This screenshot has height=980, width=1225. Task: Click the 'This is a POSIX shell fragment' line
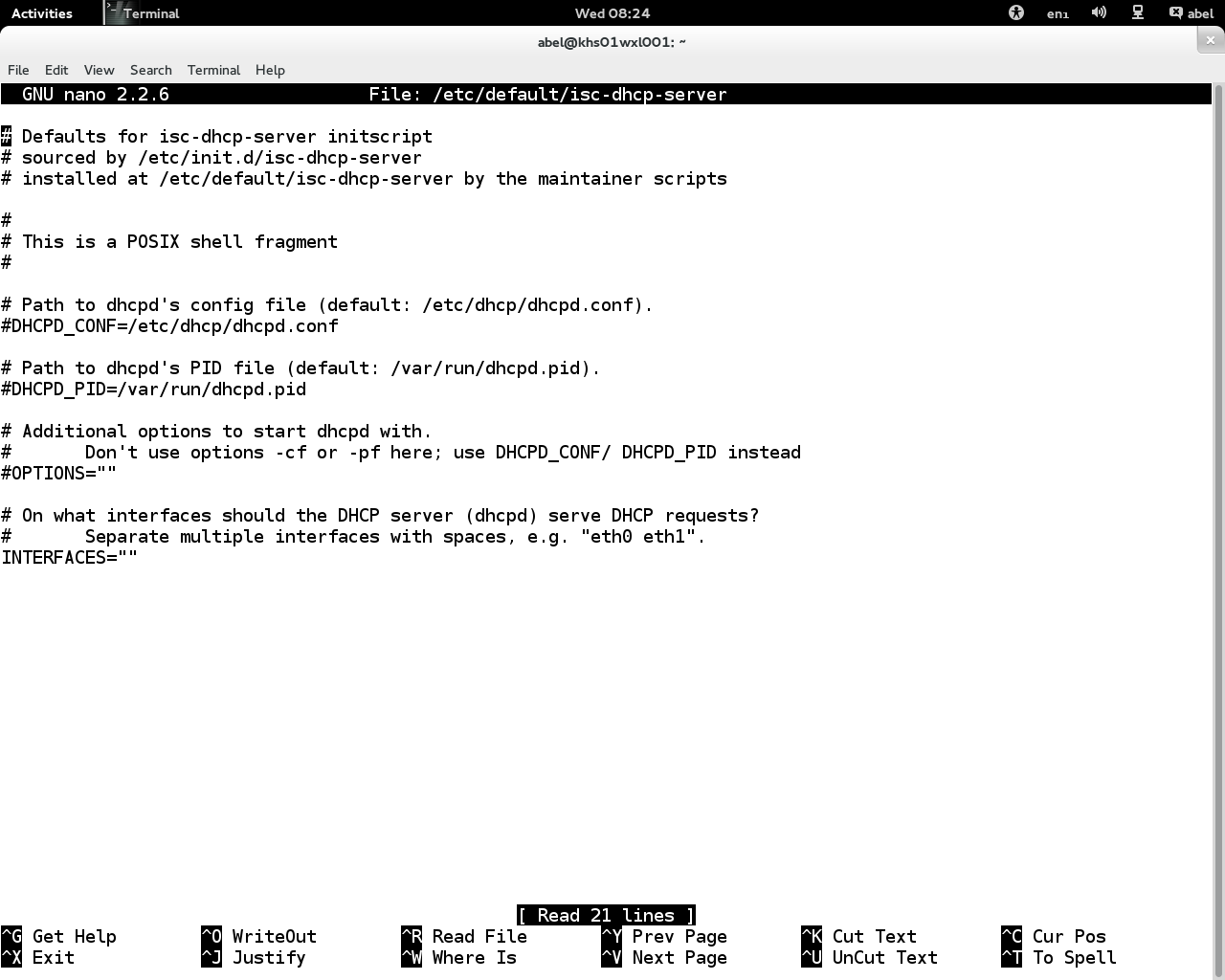169,242
